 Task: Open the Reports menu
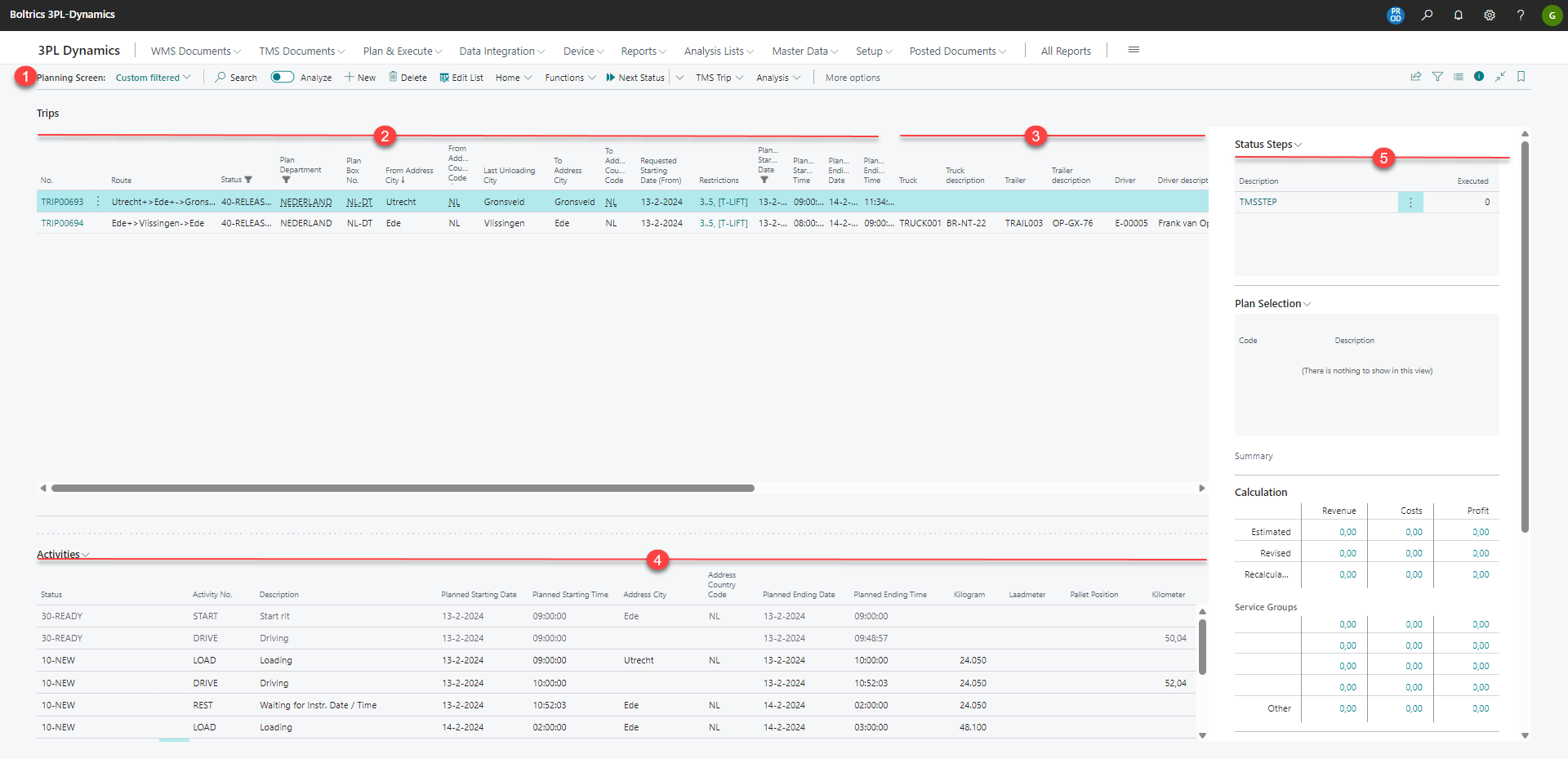(x=644, y=51)
